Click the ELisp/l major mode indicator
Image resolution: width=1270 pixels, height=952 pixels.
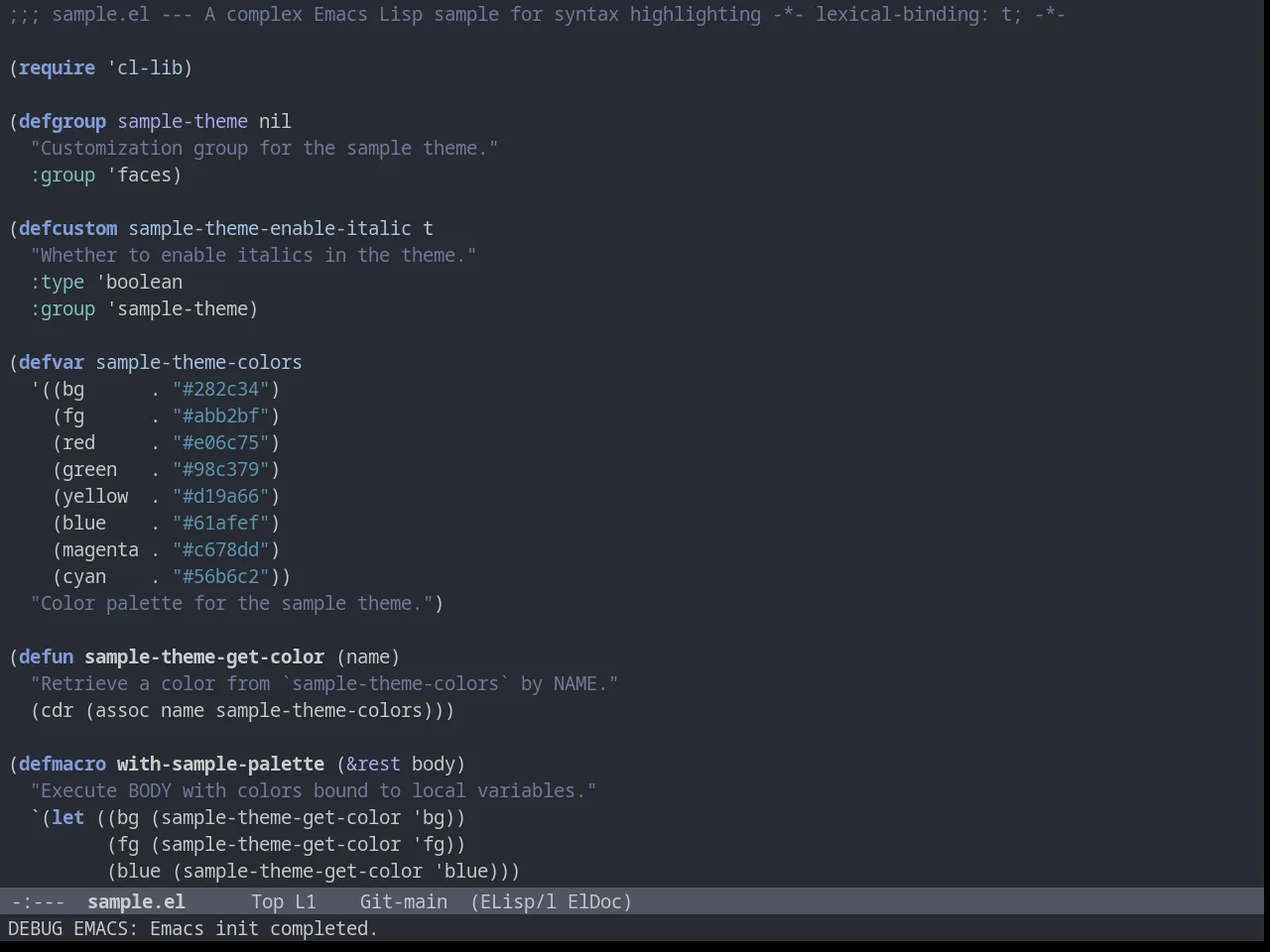click(x=513, y=901)
